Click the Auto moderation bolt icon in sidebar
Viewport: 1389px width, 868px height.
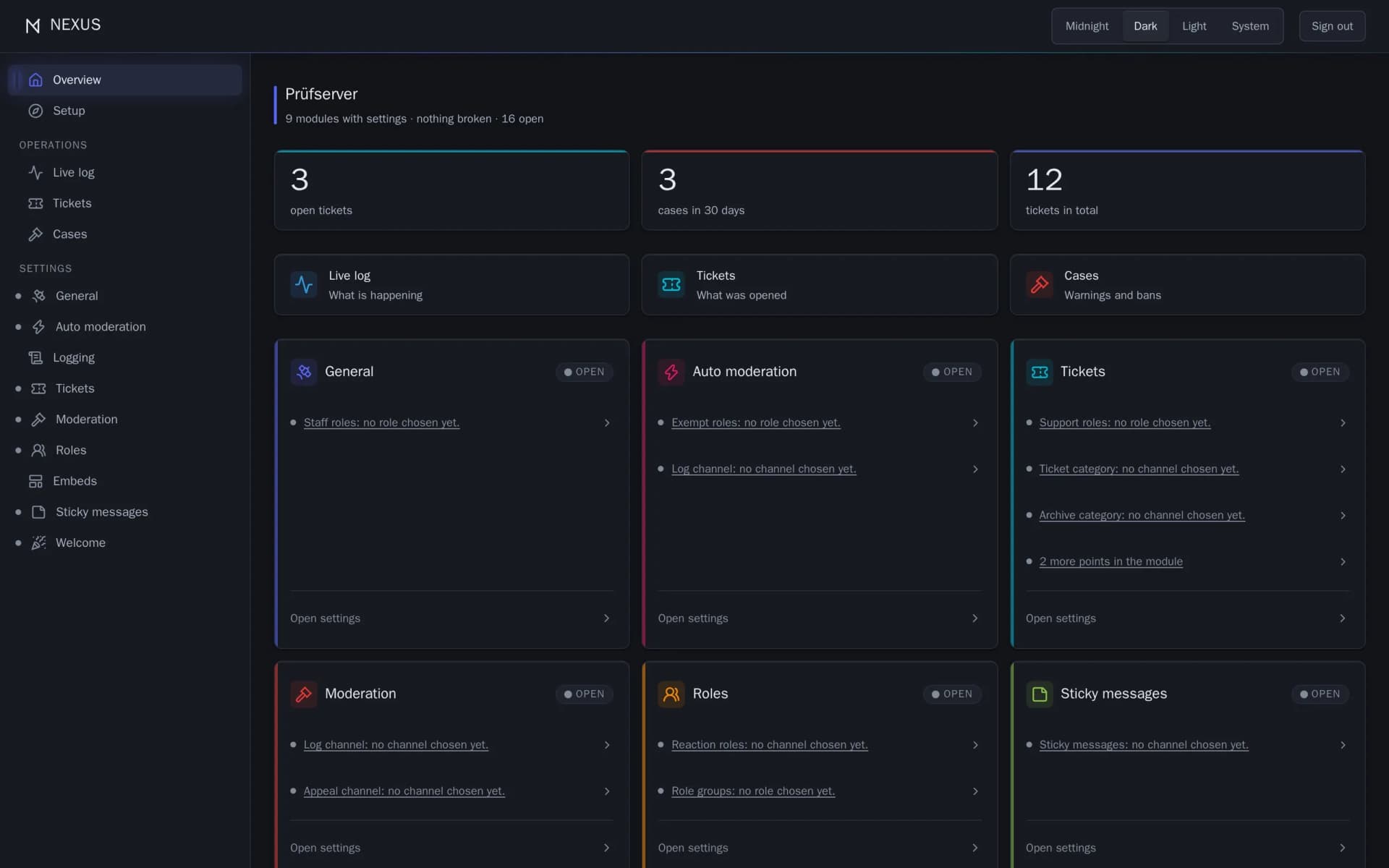click(38, 327)
